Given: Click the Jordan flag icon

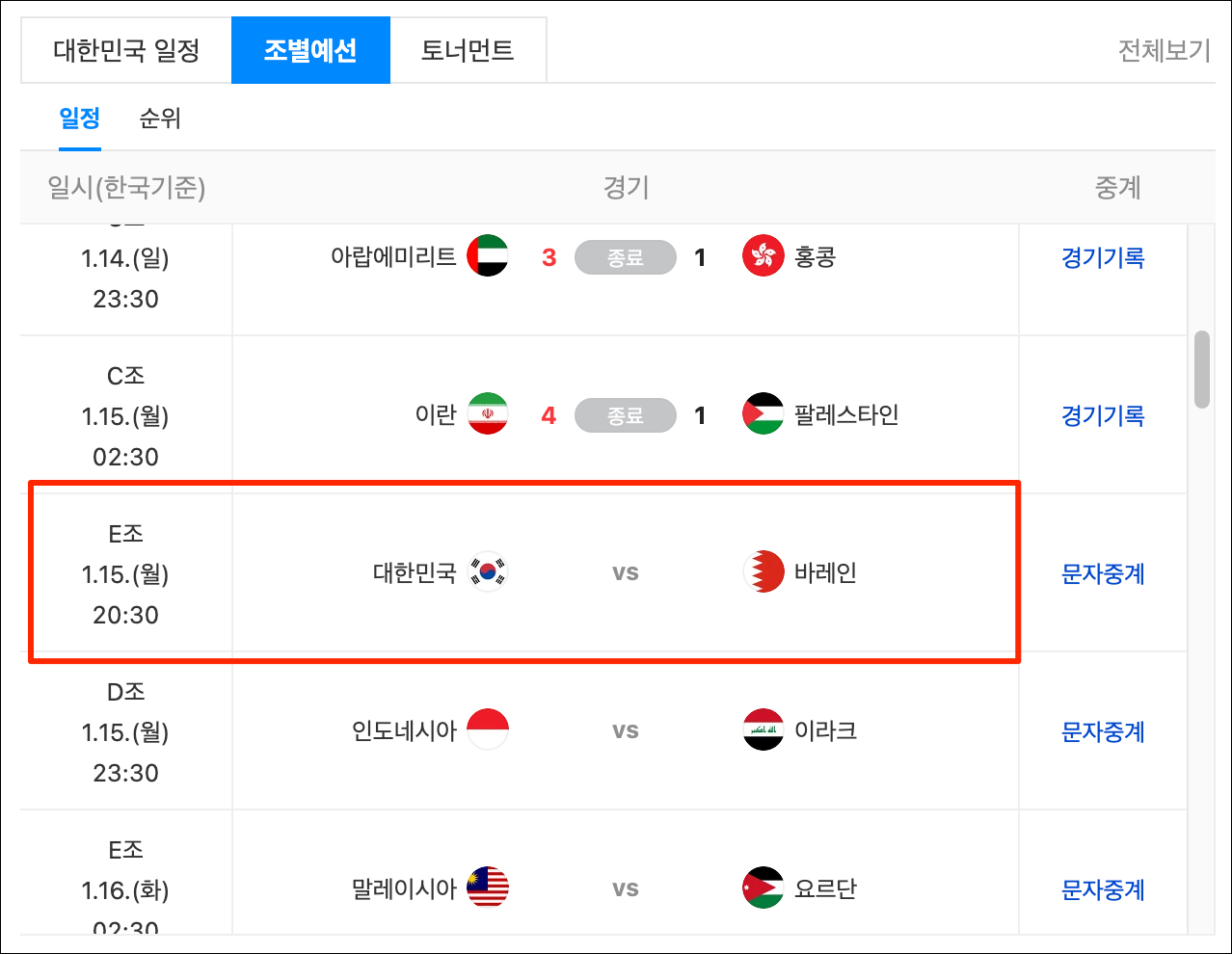Looking at the screenshot, I should click(763, 888).
